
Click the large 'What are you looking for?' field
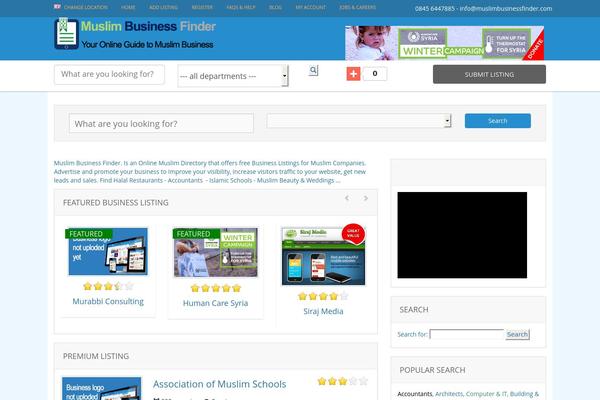pyautogui.click(x=161, y=123)
